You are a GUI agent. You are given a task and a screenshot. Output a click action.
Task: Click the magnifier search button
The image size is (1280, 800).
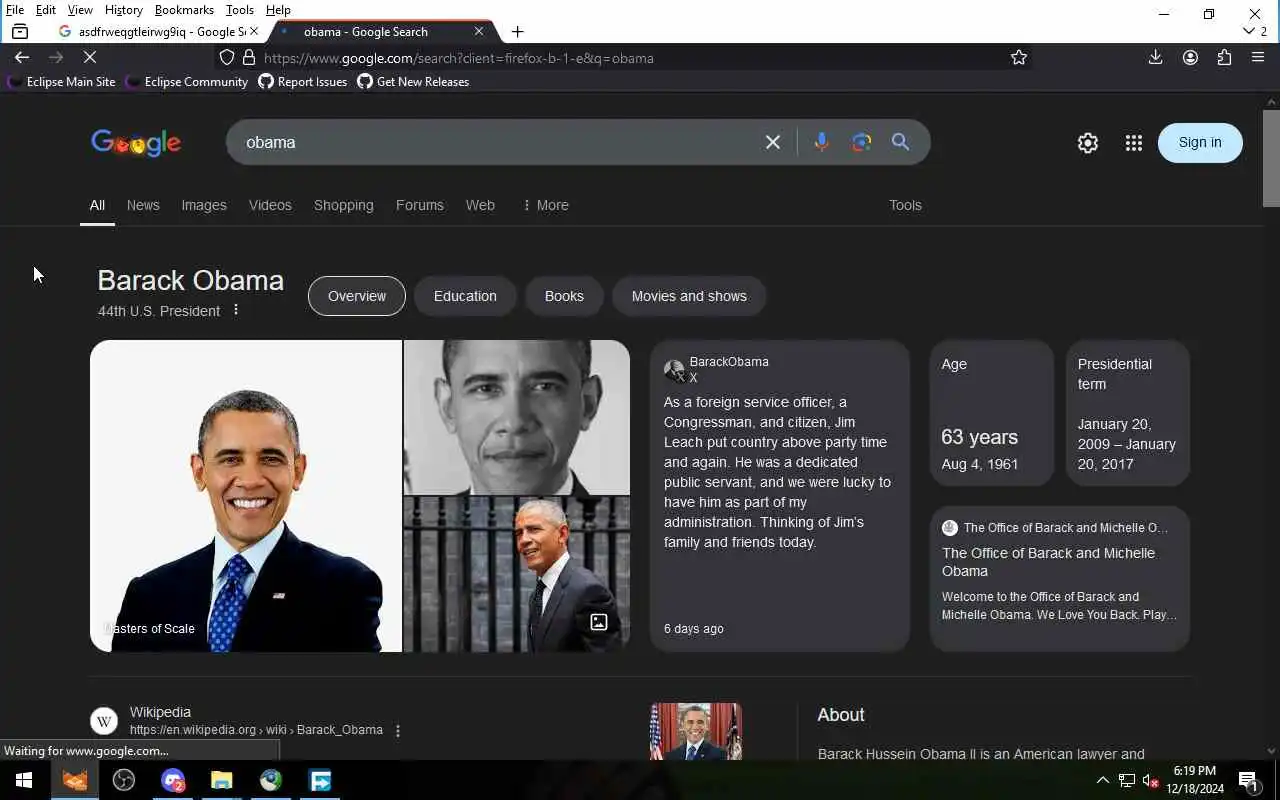[x=900, y=142]
